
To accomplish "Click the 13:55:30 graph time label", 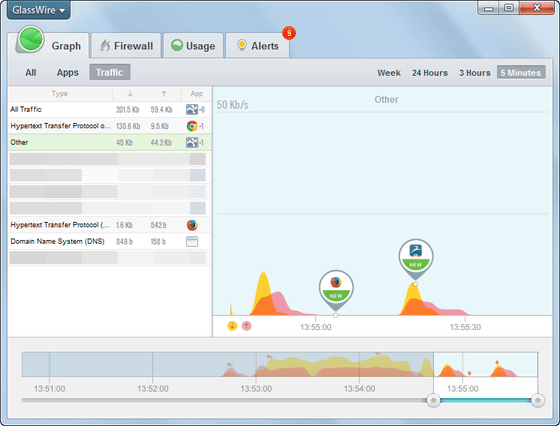I will [x=465, y=327].
